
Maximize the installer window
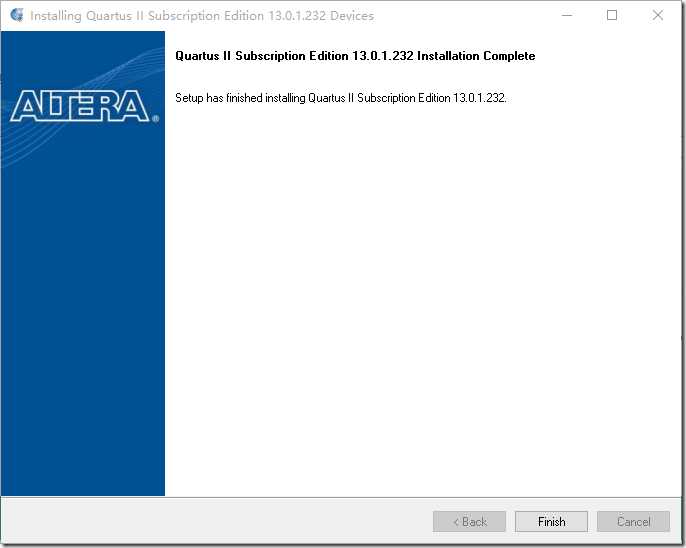[x=612, y=15]
